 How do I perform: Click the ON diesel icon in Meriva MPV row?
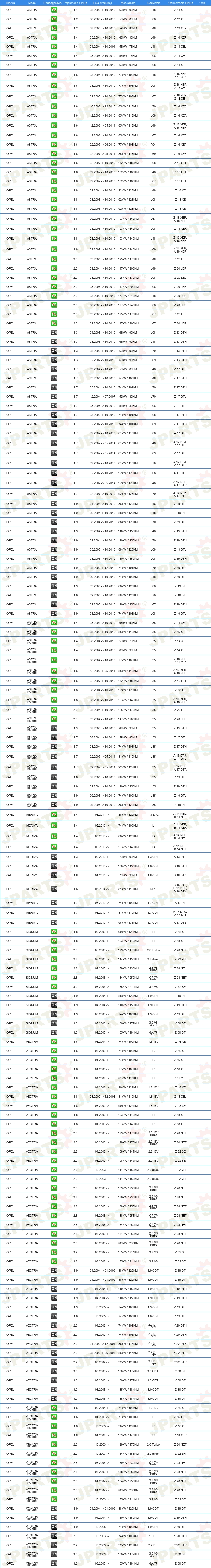54,889
